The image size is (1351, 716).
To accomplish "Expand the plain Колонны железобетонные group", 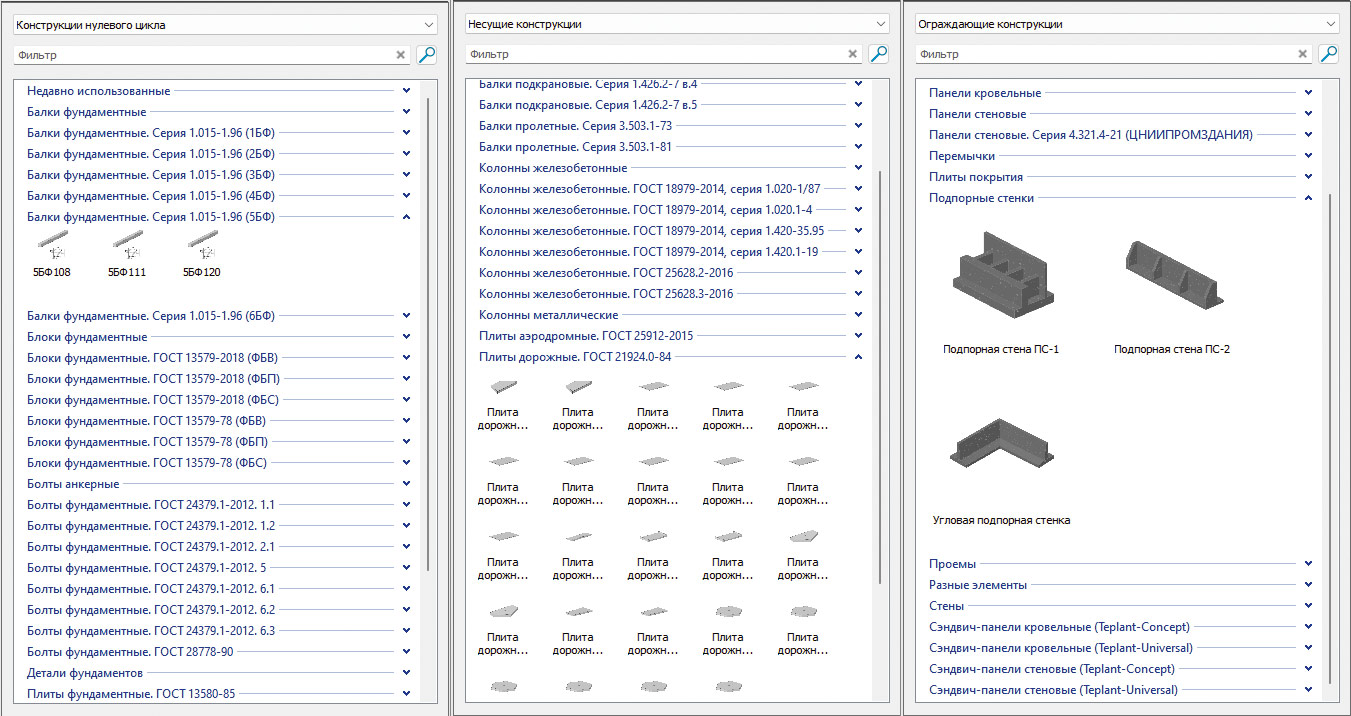I will [859, 168].
